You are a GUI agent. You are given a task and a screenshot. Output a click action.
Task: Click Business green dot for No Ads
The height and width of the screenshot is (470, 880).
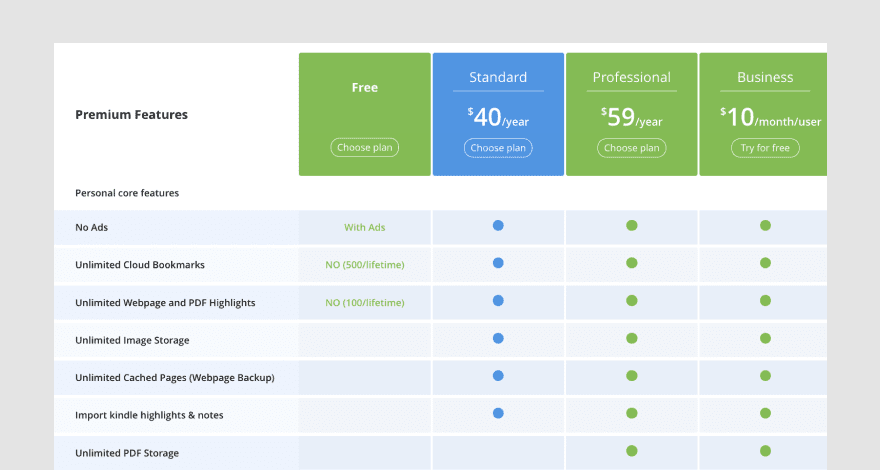pyautogui.click(x=766, y=226)
